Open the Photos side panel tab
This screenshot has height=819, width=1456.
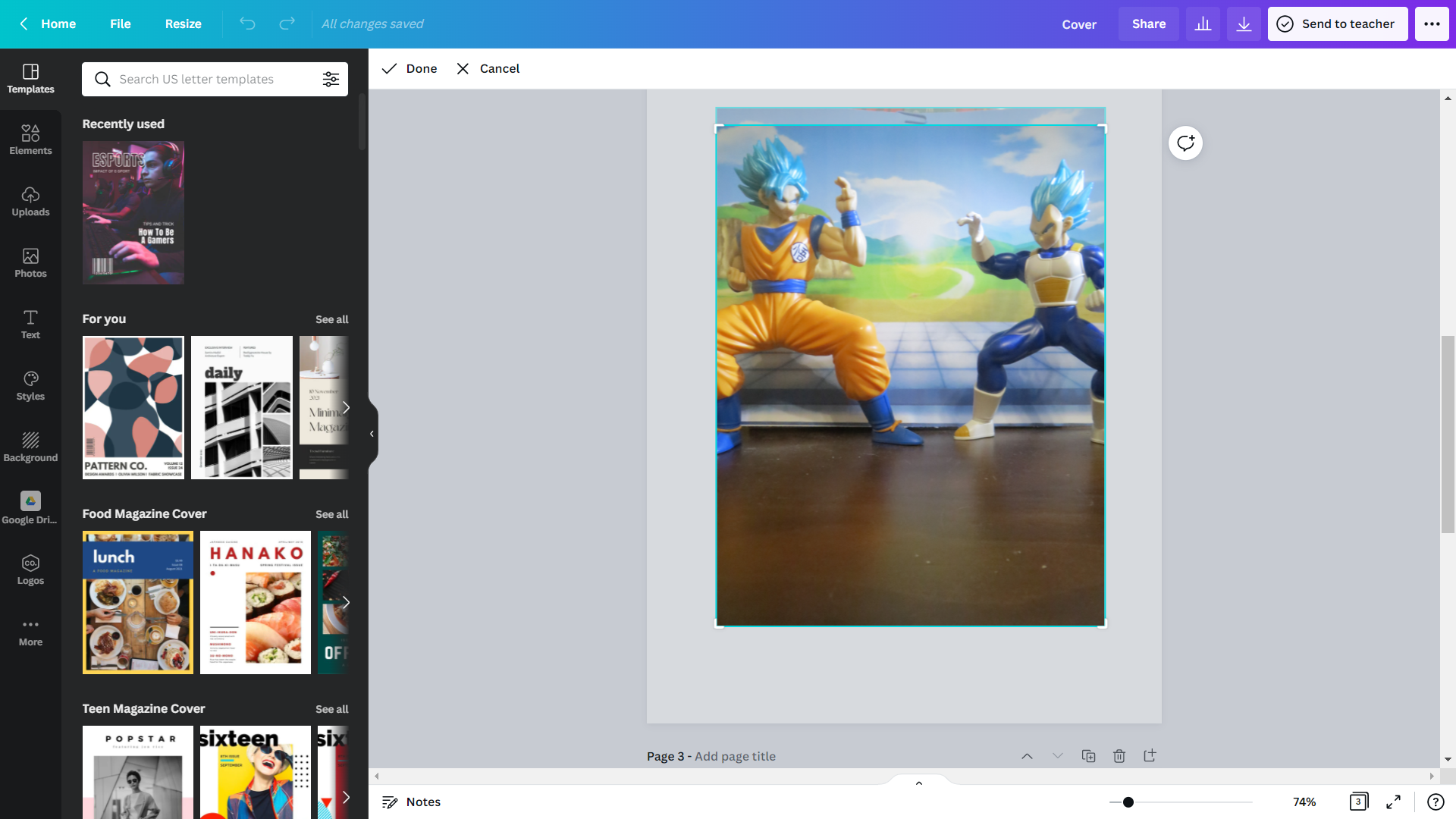(30, 263)
